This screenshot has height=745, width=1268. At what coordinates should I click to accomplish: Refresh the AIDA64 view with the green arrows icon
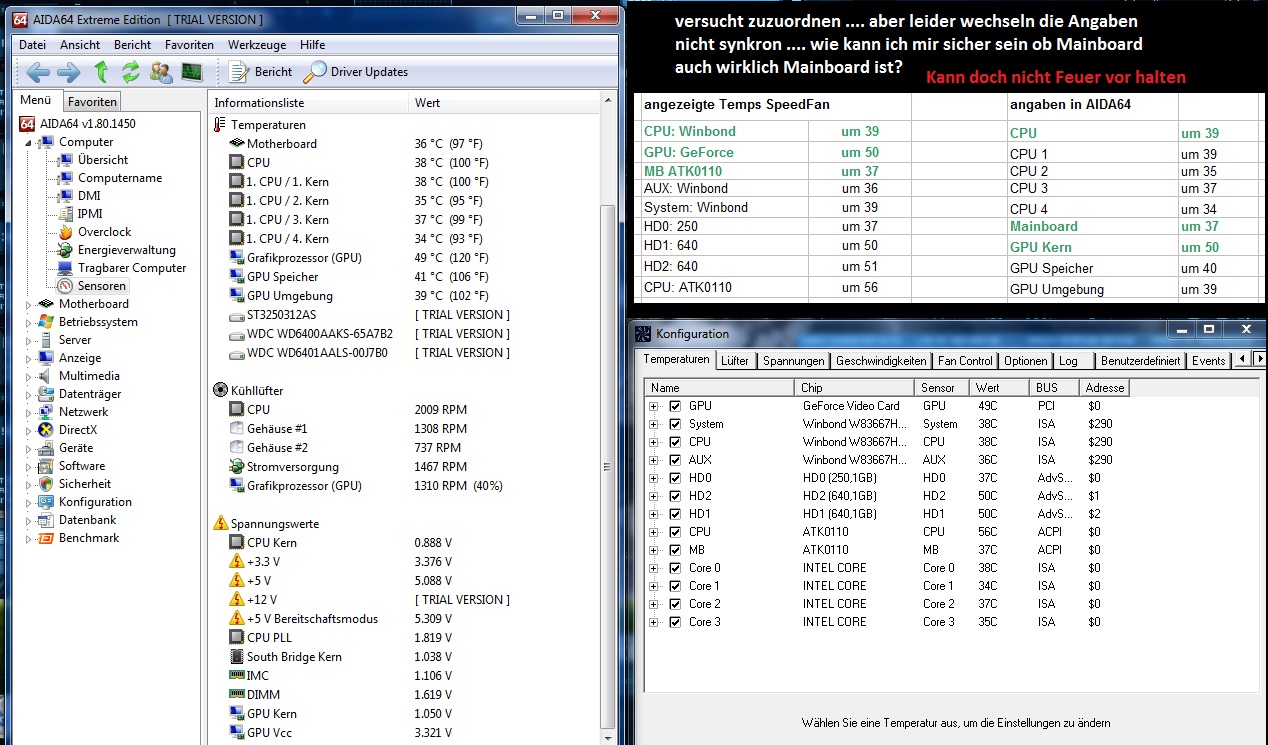[130, 72]
